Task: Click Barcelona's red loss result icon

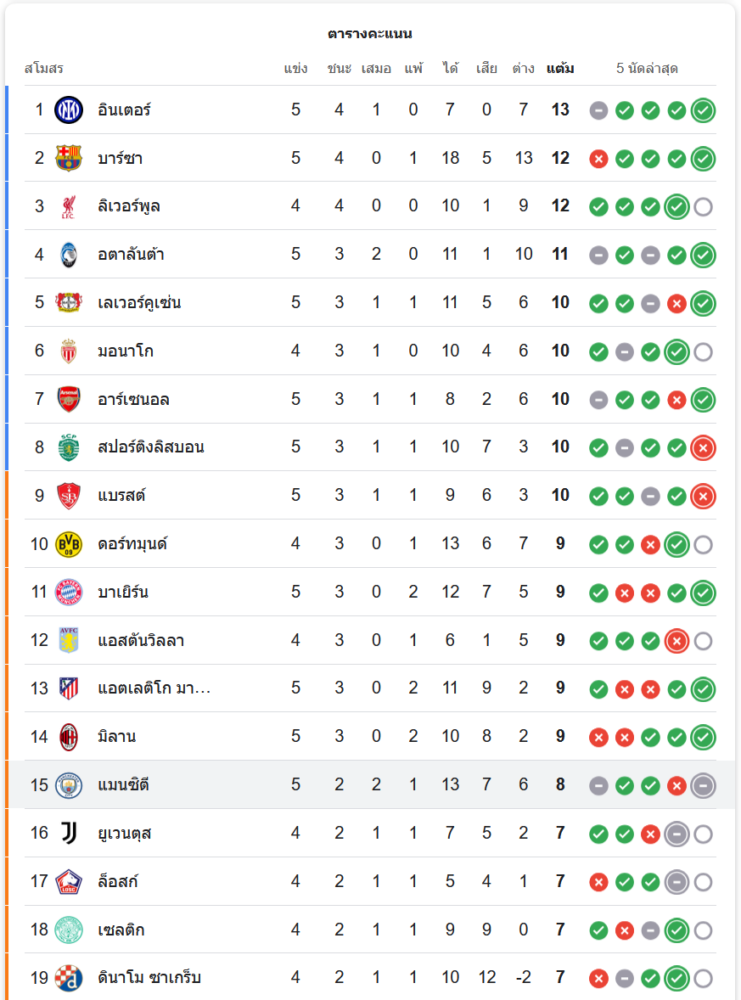Action: [599, 158]
